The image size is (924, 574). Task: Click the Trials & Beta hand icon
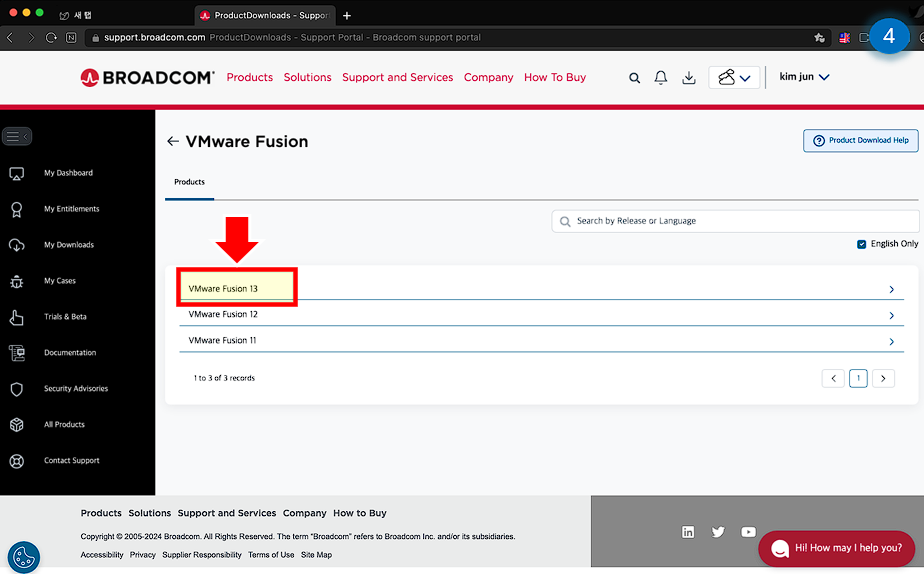coord(16,317)
